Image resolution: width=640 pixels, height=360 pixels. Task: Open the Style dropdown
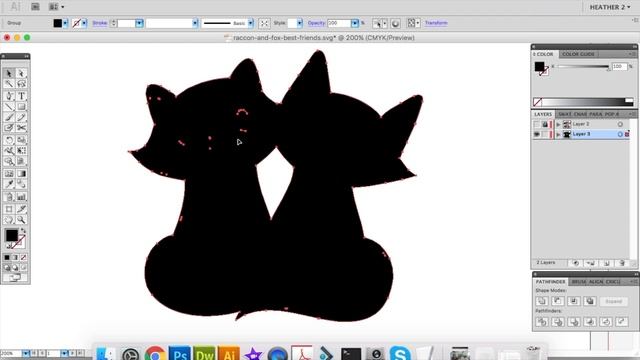point(300,23)
